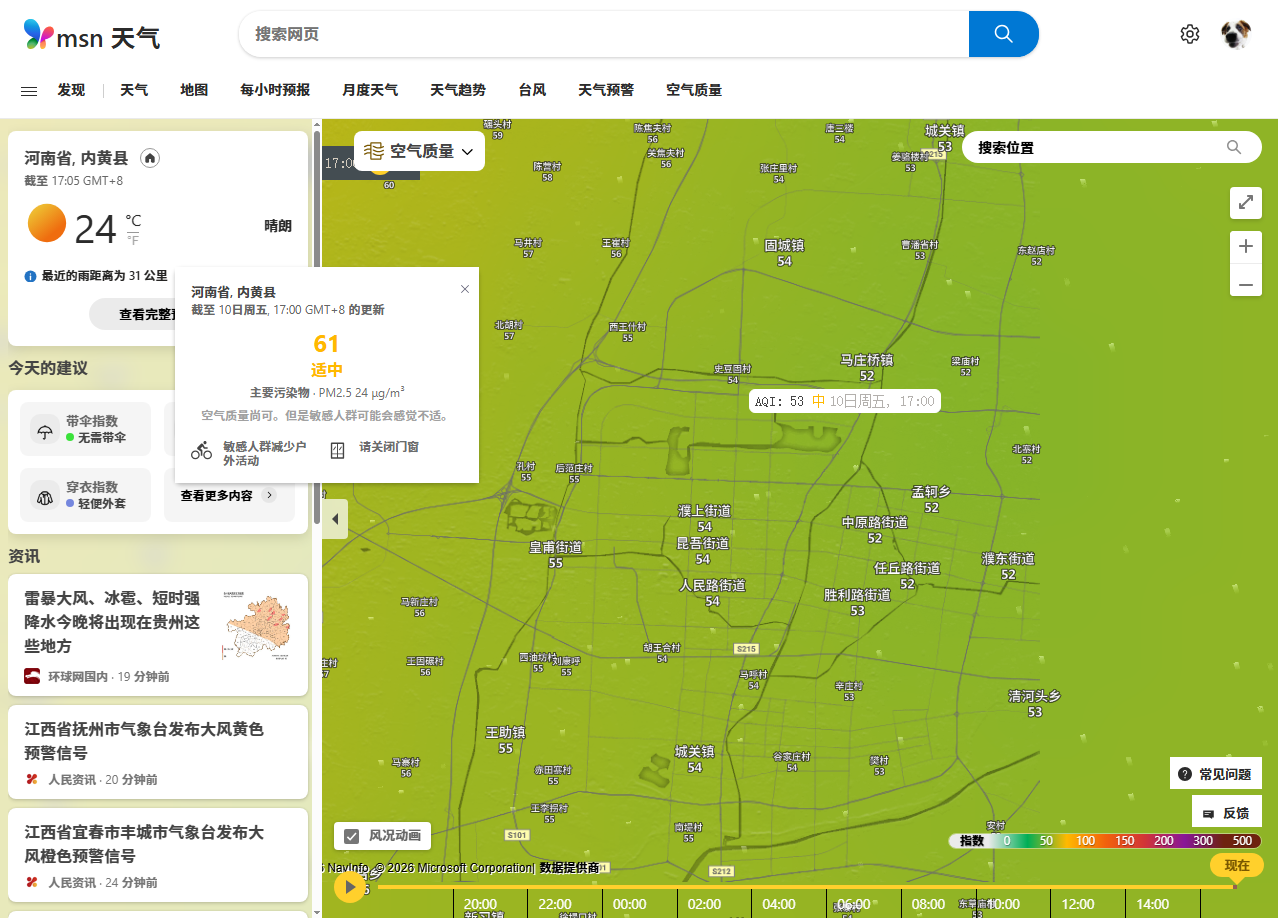Click the 02:00 mark on the timeline
The width and height of the screenshot is (1278, 918).
click(704, 903)
